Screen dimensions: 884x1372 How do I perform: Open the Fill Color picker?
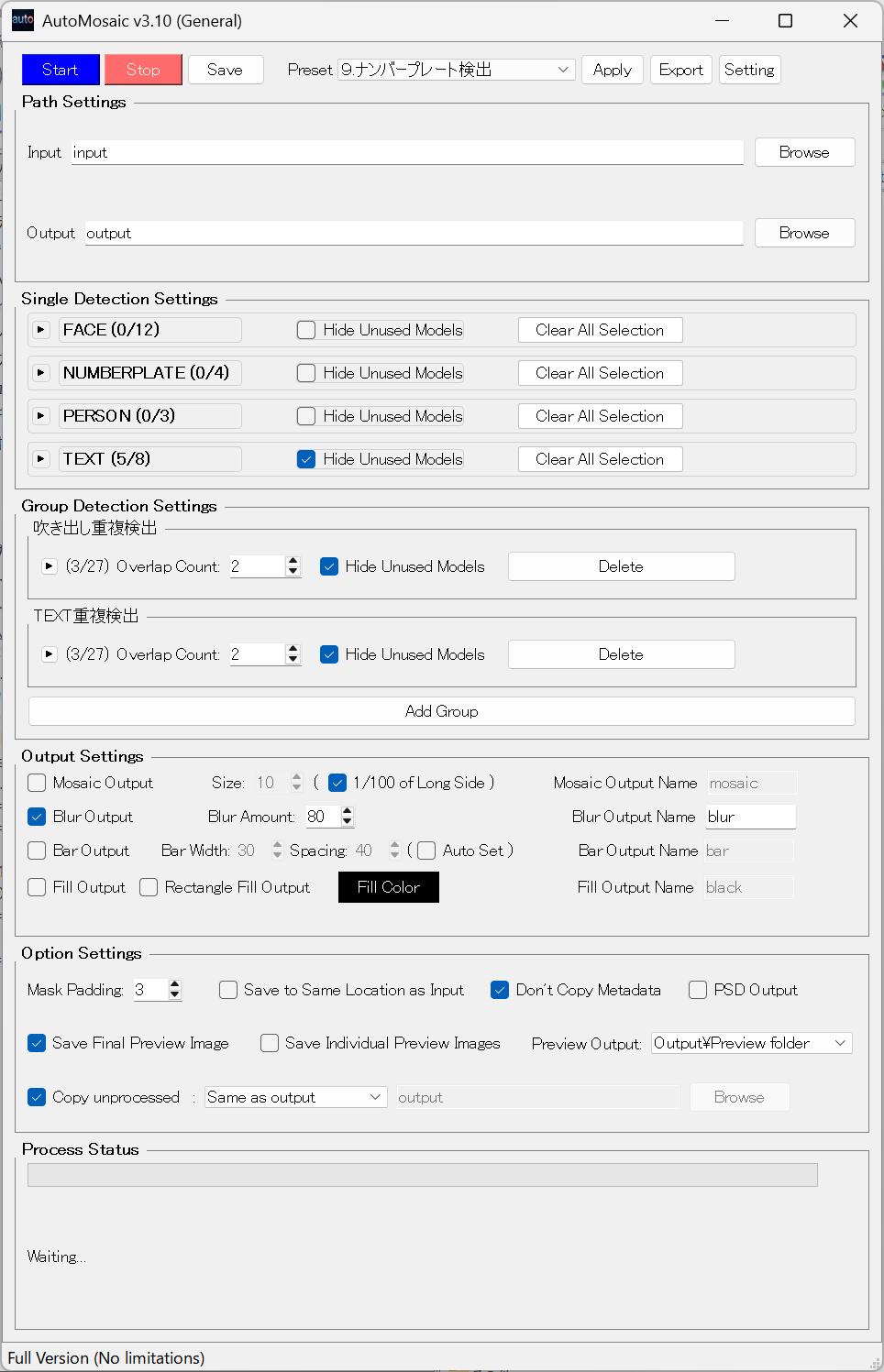388,887
